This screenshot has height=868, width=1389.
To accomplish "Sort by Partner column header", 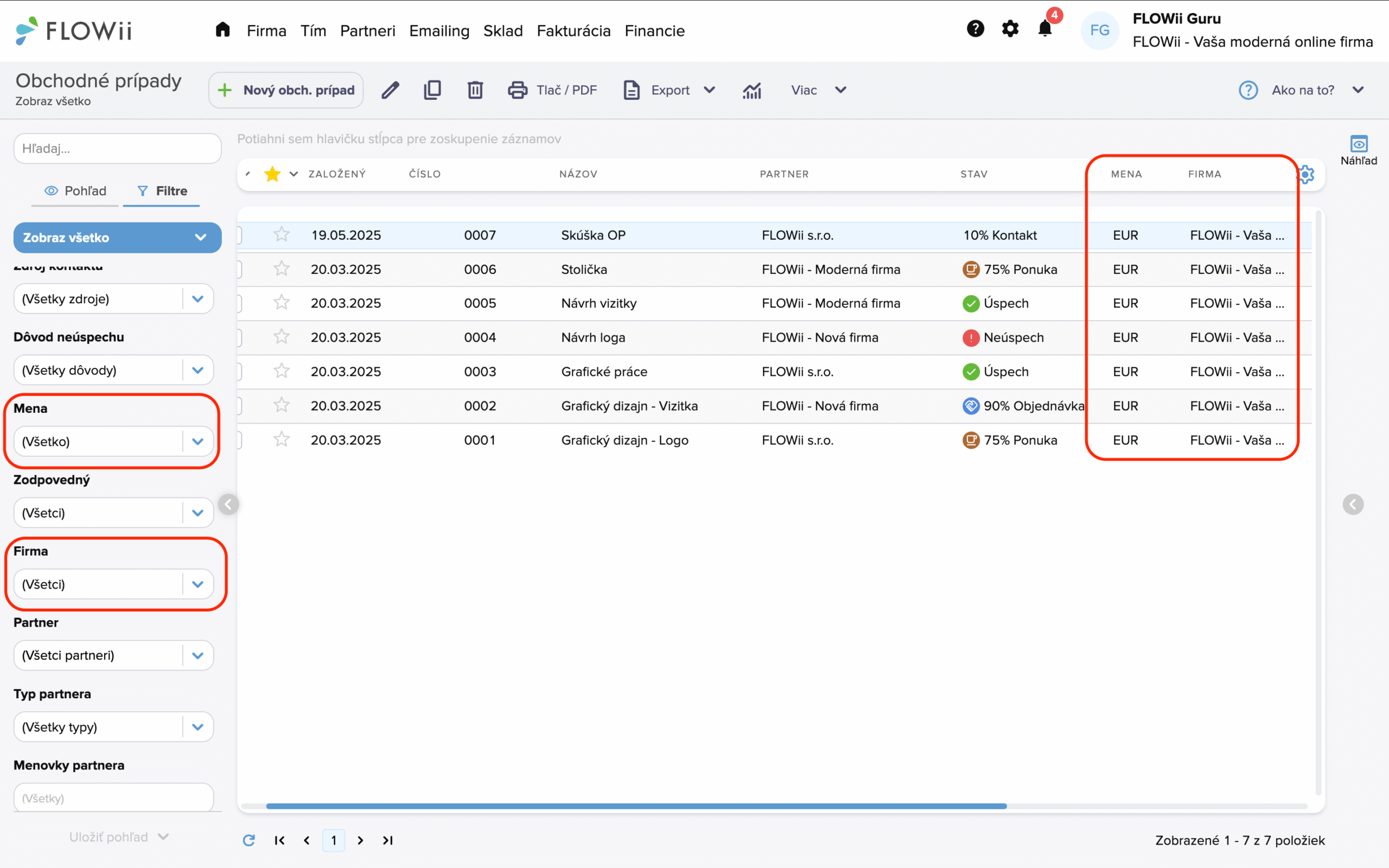I will click(x=784, y=174).
